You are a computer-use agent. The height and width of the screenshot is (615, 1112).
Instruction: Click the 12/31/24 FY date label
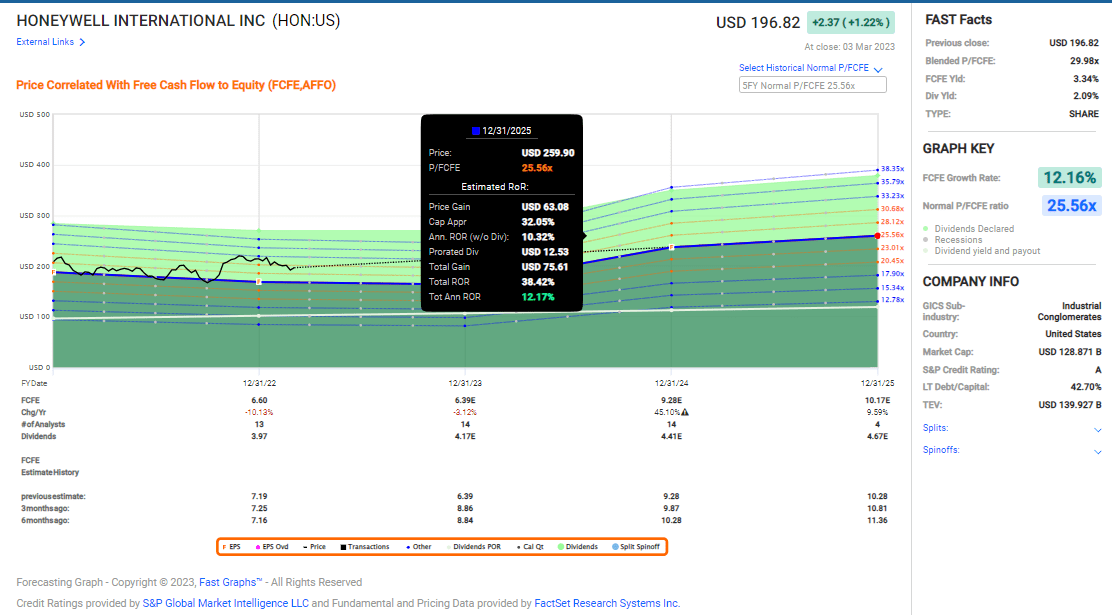coord(672,383)
